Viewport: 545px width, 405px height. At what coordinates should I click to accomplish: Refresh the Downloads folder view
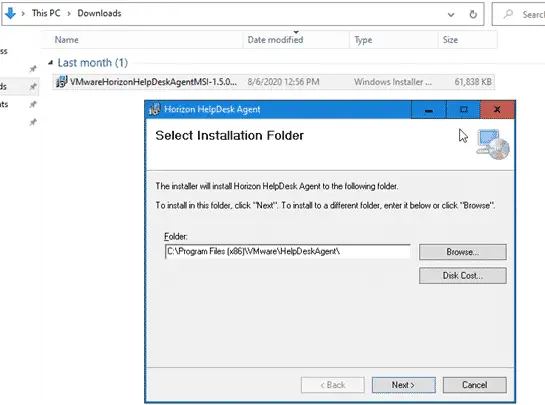(x=473, y=14)
